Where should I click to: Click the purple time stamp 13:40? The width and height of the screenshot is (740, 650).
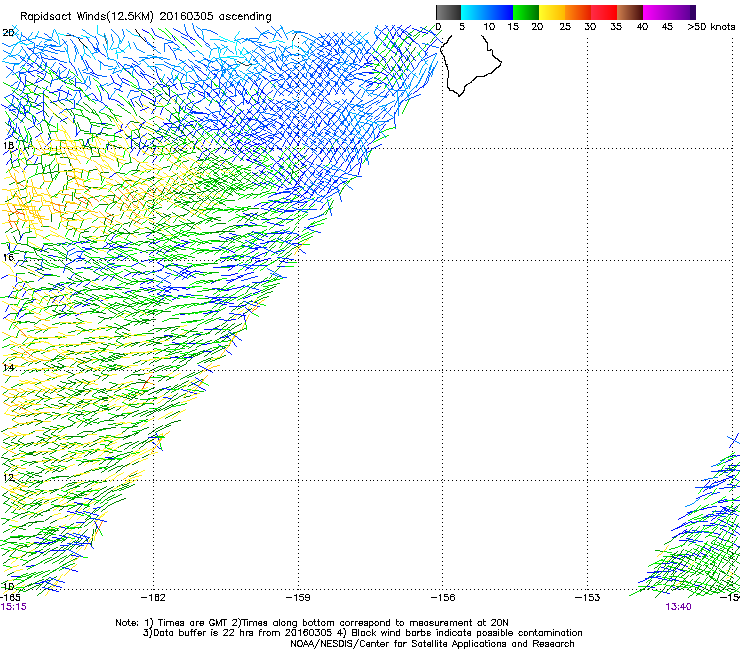pyautogui.click(x=678, y=607)
